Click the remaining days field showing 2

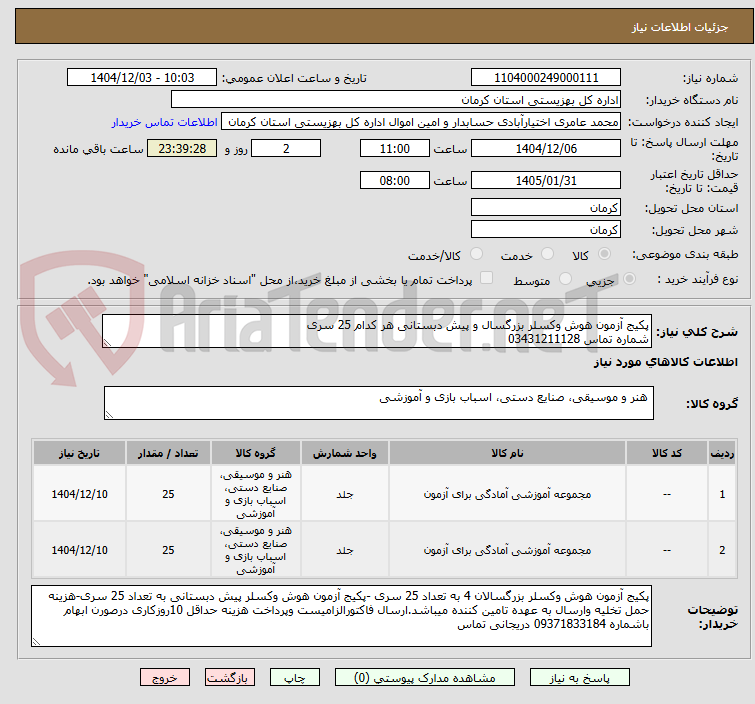[x=286, y=148]
